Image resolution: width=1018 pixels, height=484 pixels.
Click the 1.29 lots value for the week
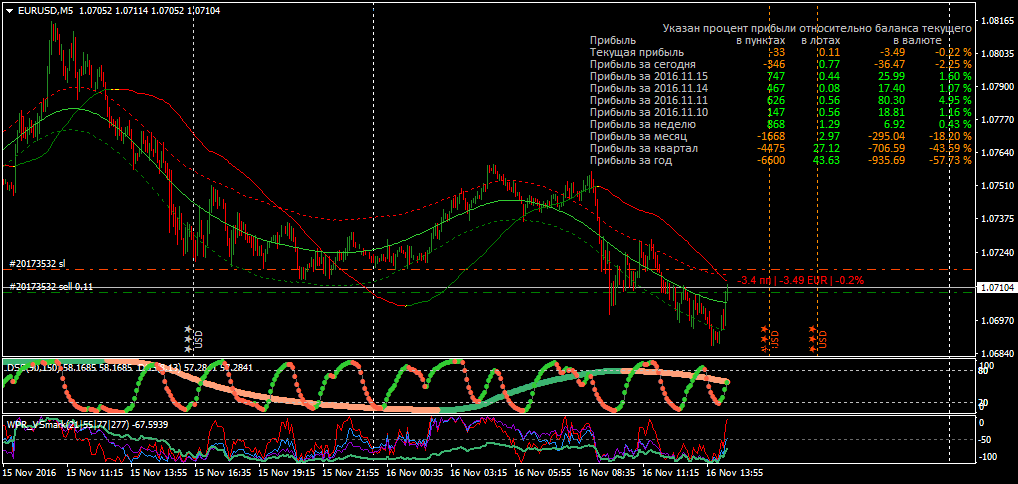click(830, 124)
